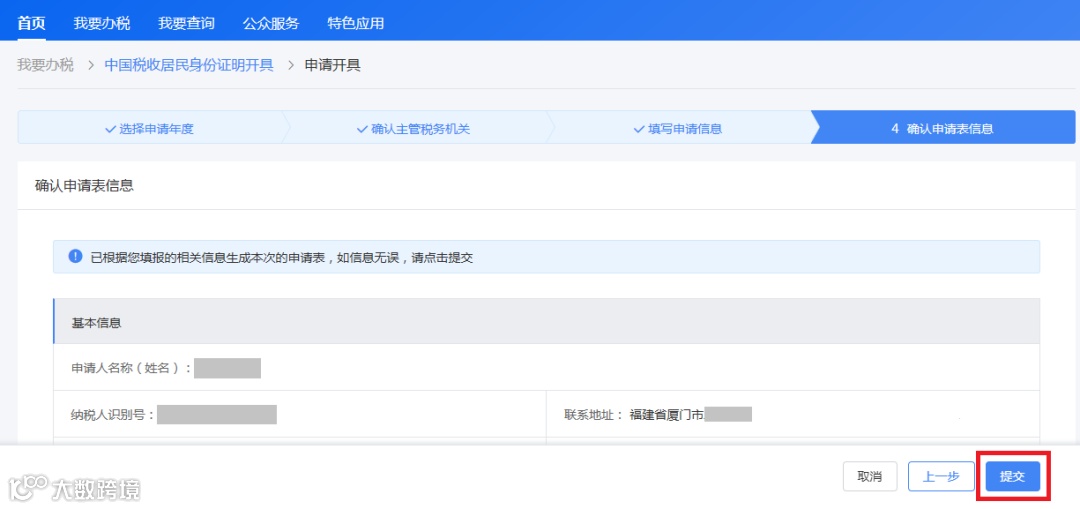The image size is (1080, 509).
Task: Click 我要办税 in the breadcrumb
Action: [x=45, y=65]
